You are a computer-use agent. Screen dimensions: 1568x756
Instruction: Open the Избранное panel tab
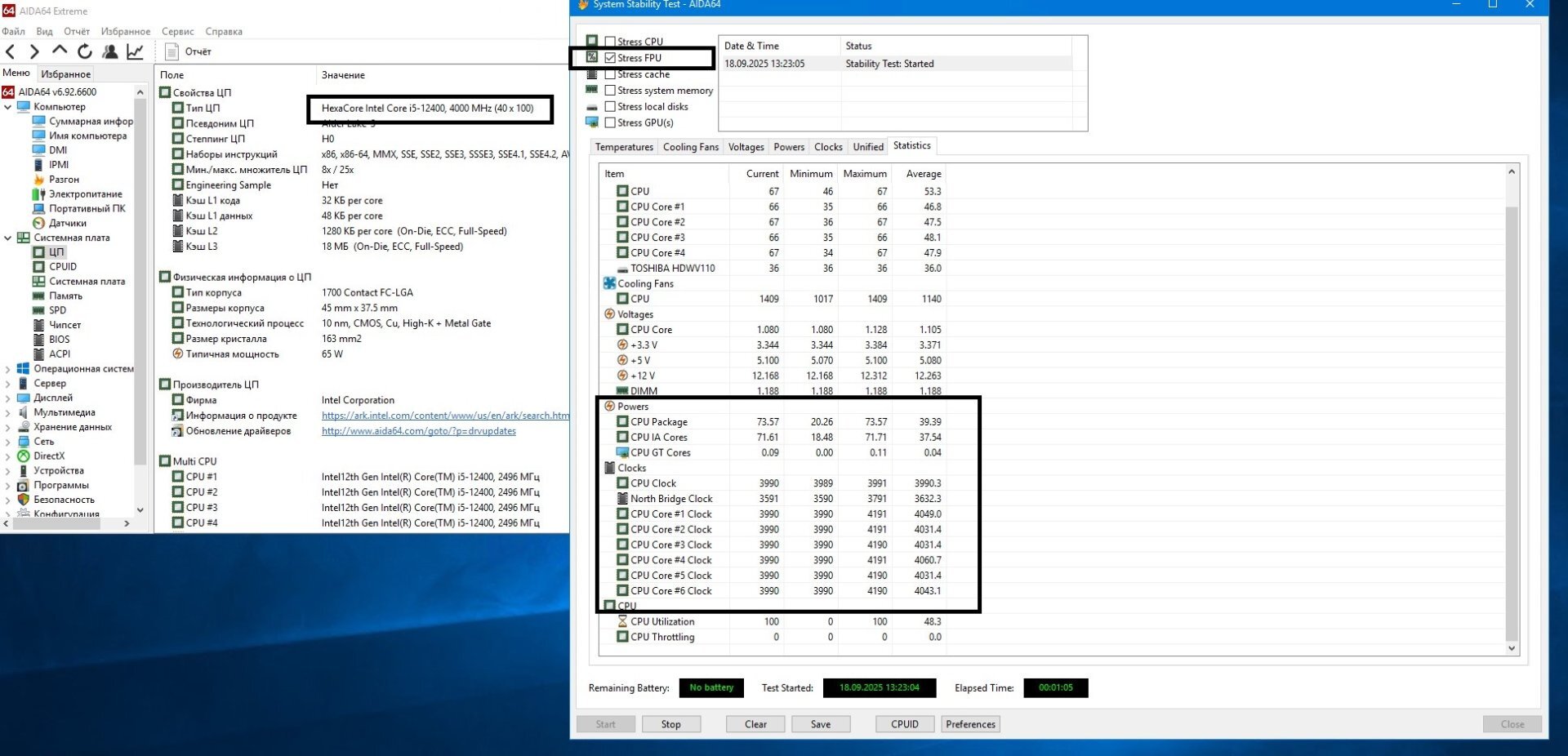click(66, 74)
